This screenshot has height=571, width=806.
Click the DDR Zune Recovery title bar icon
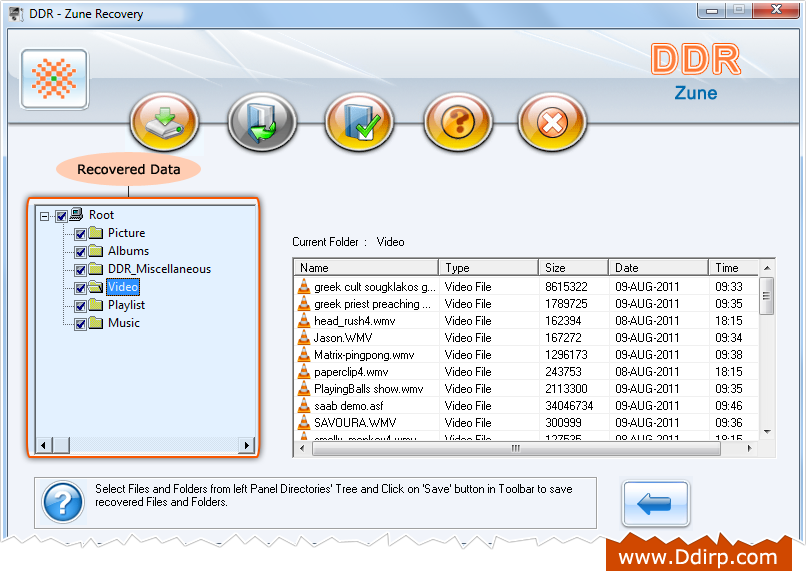(x=16, y=14)
